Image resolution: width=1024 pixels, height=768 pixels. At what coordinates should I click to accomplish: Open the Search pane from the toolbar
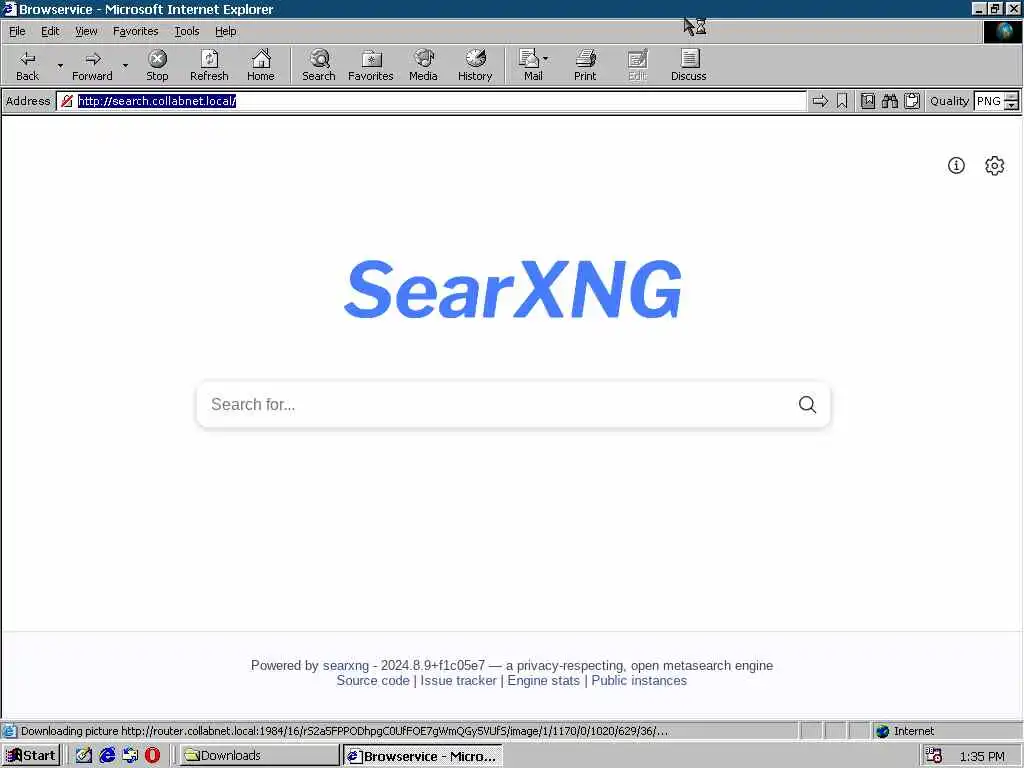(319, 65)
